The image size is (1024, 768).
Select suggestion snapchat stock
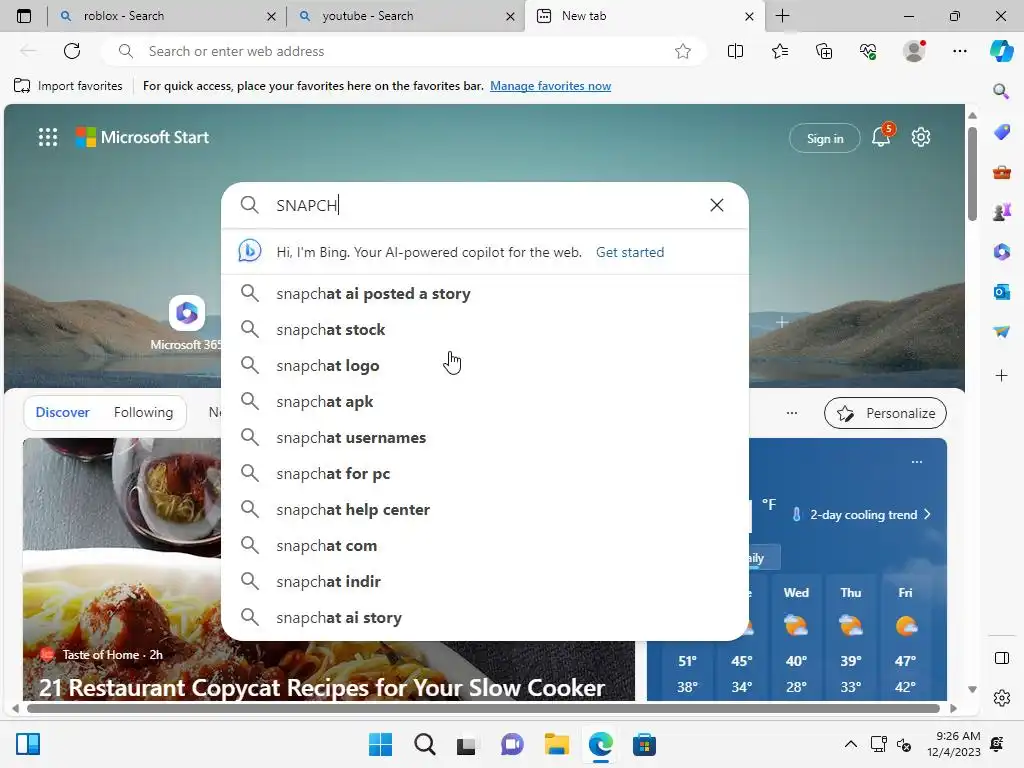click(x=485, y=329)
